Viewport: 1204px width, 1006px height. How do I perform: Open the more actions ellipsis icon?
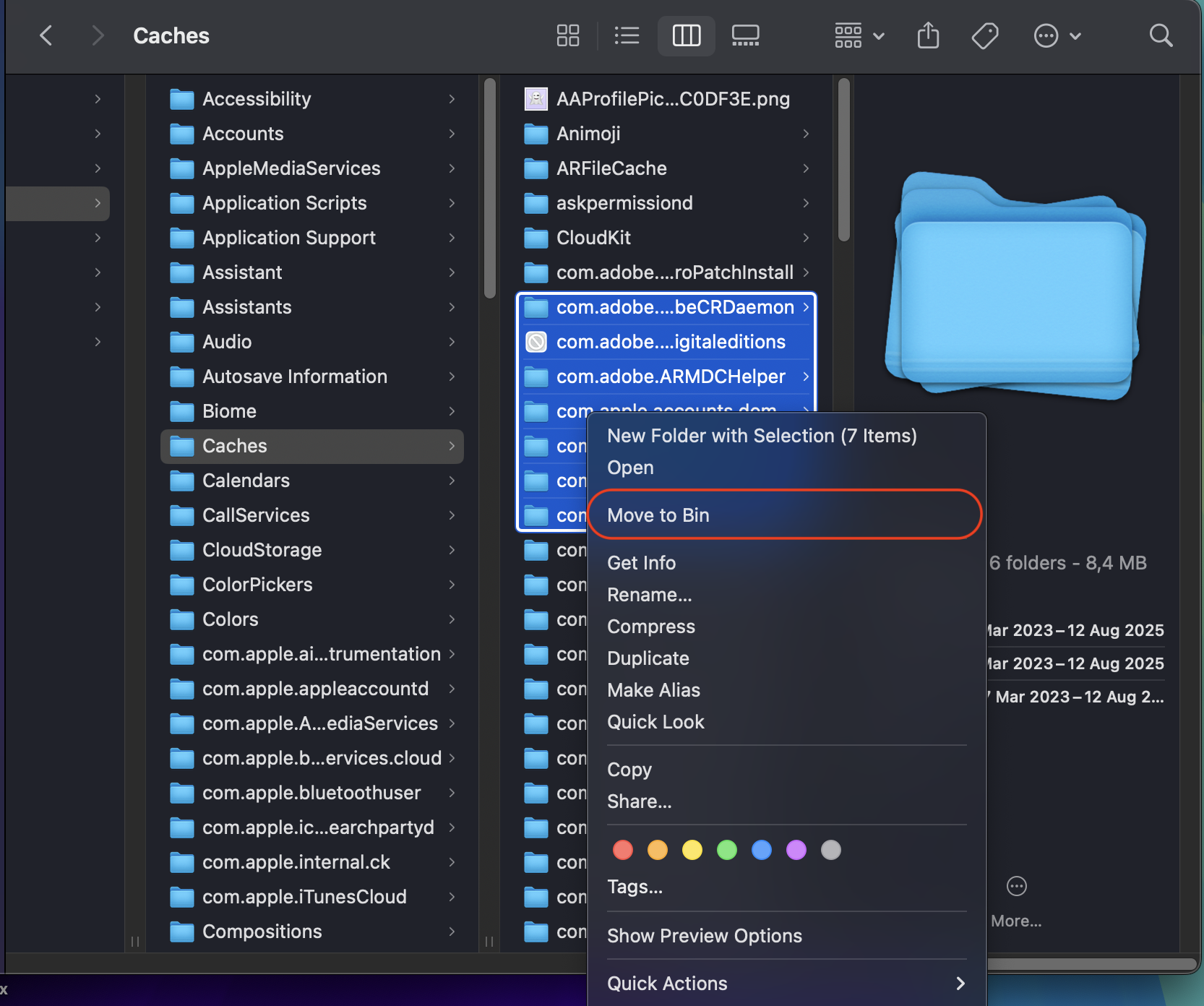tap(1045, 35)
